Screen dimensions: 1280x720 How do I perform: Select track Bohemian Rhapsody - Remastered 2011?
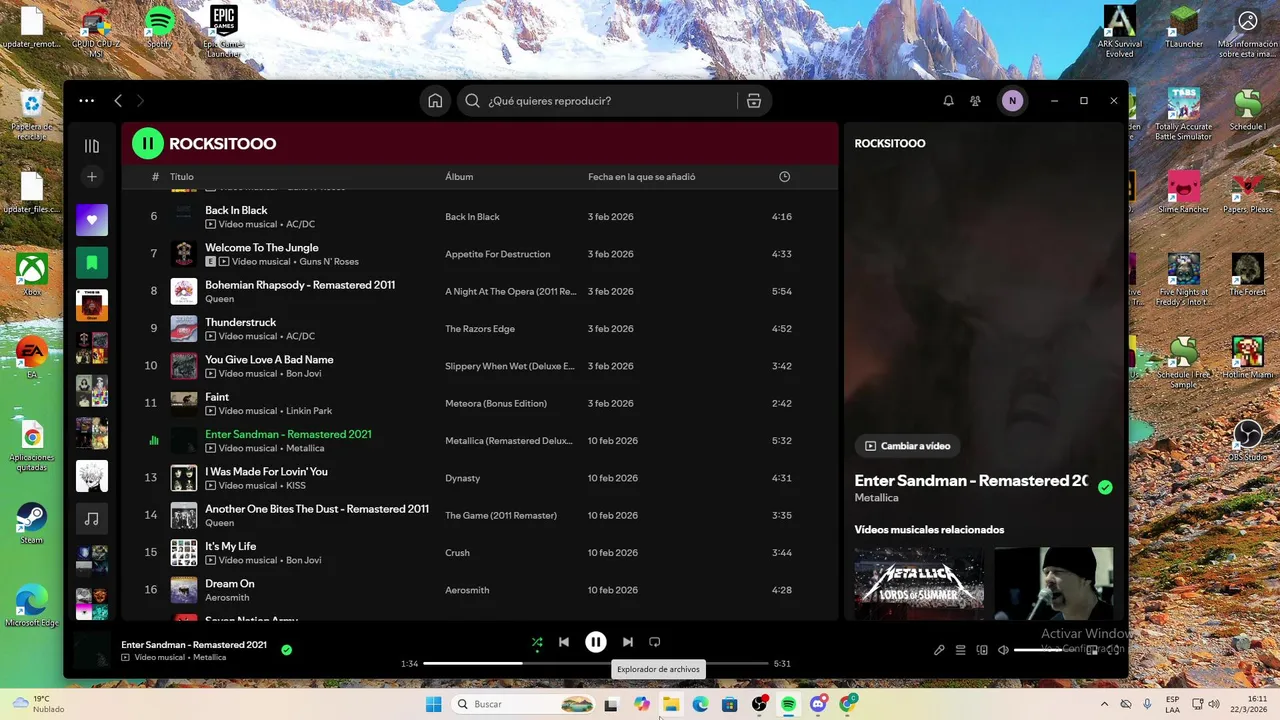(300, 285)
